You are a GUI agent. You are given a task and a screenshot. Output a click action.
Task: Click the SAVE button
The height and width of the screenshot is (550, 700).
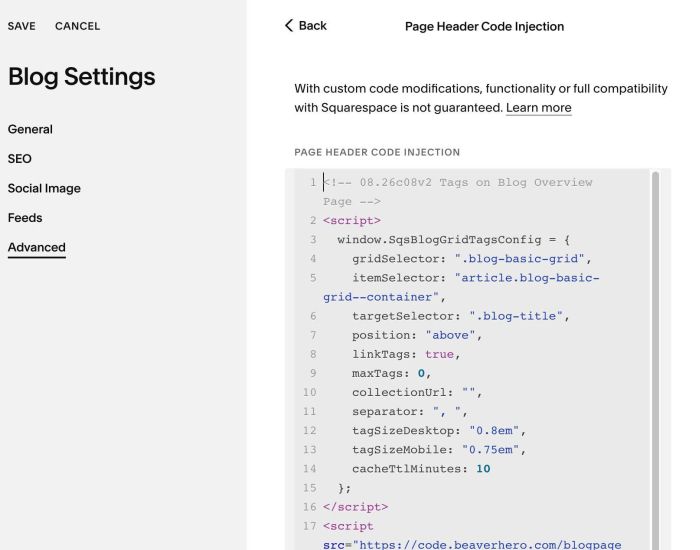[21, 26]
